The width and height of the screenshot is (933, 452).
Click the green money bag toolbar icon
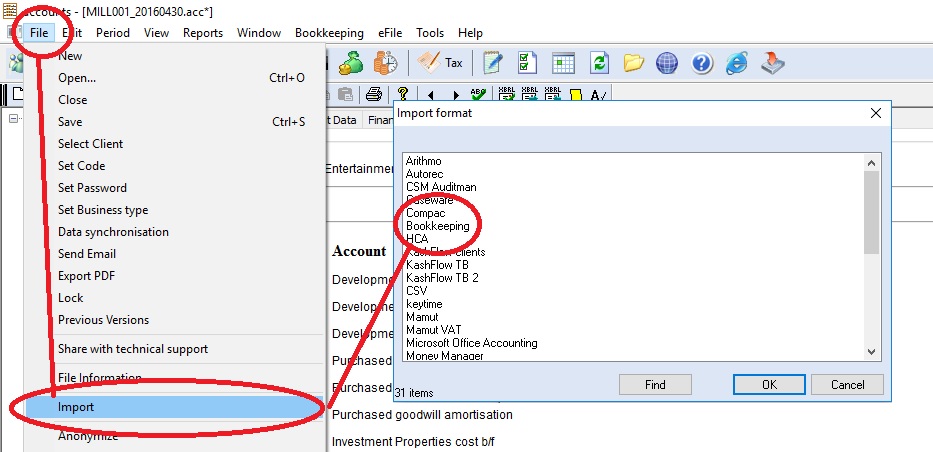(351, 62)
